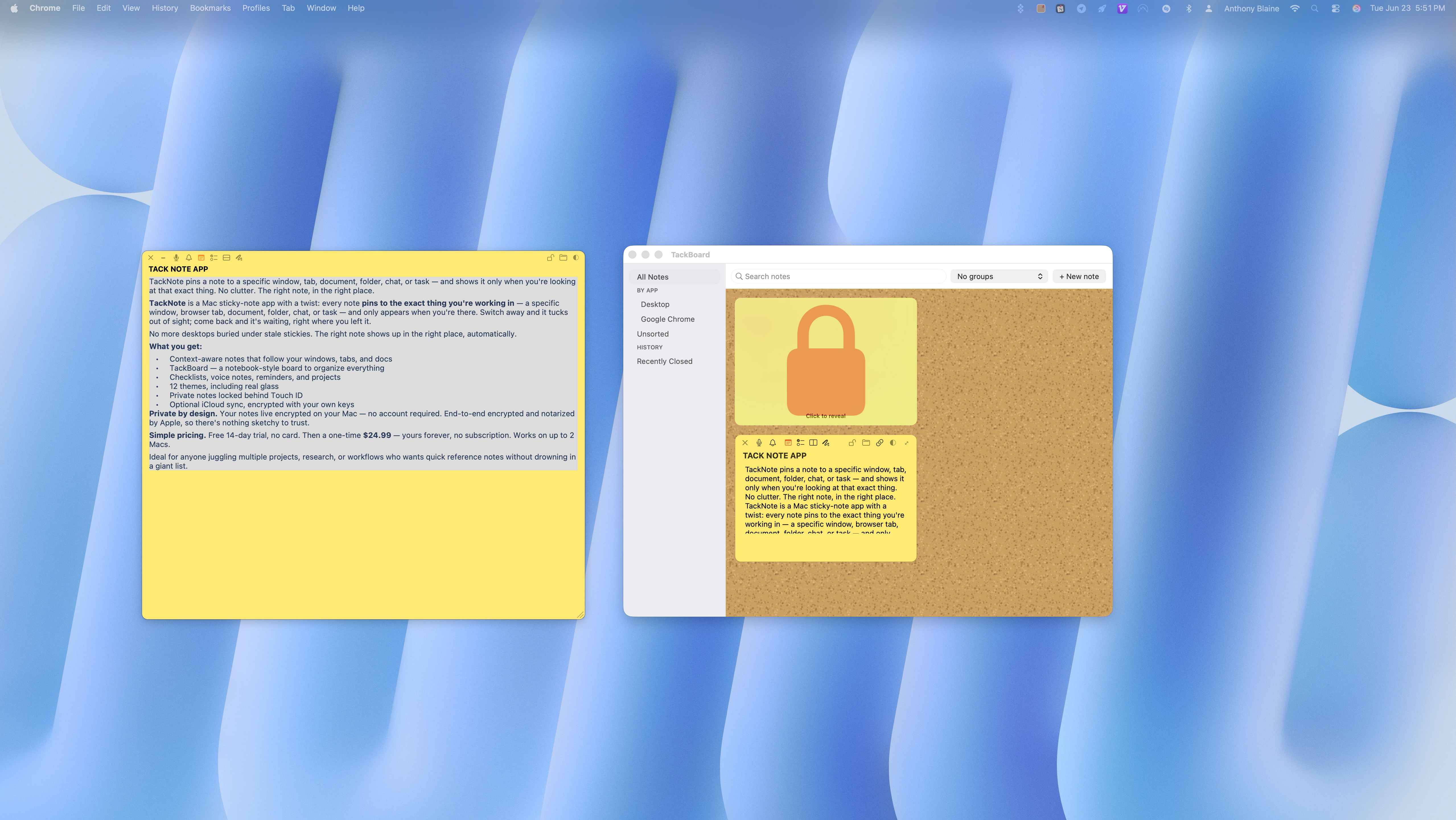Open the Window menu
The height and width of the screenshot is (820, 1456).
click(x=321, y=8)
